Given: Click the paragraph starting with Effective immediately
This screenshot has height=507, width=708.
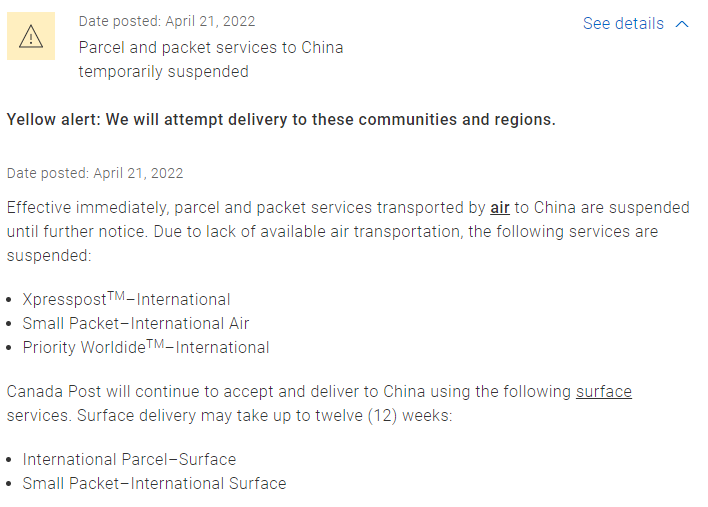Looking at the screenshot, I should 348,232.
